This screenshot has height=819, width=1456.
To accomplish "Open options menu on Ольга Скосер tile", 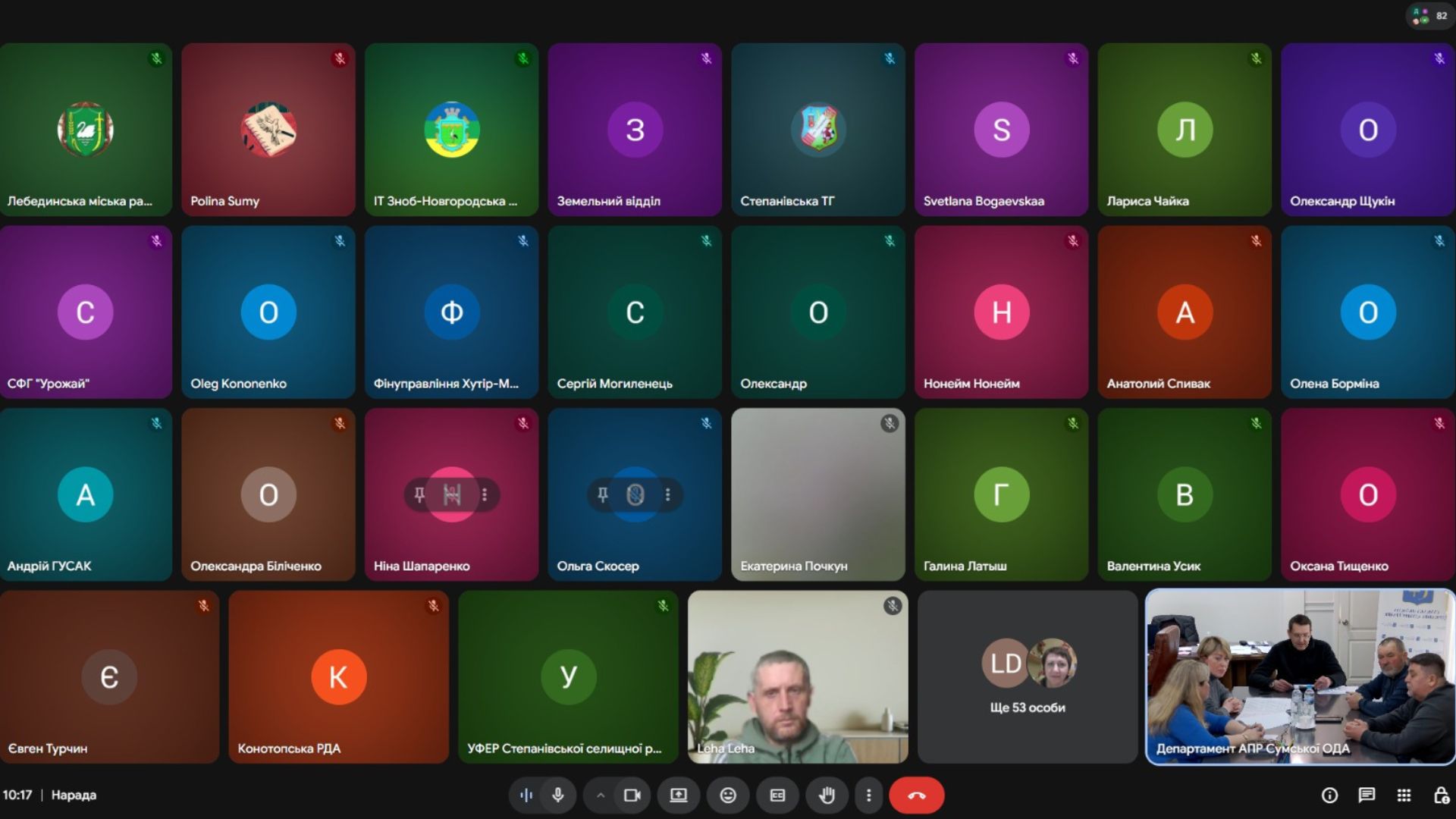I will [667, 494].
